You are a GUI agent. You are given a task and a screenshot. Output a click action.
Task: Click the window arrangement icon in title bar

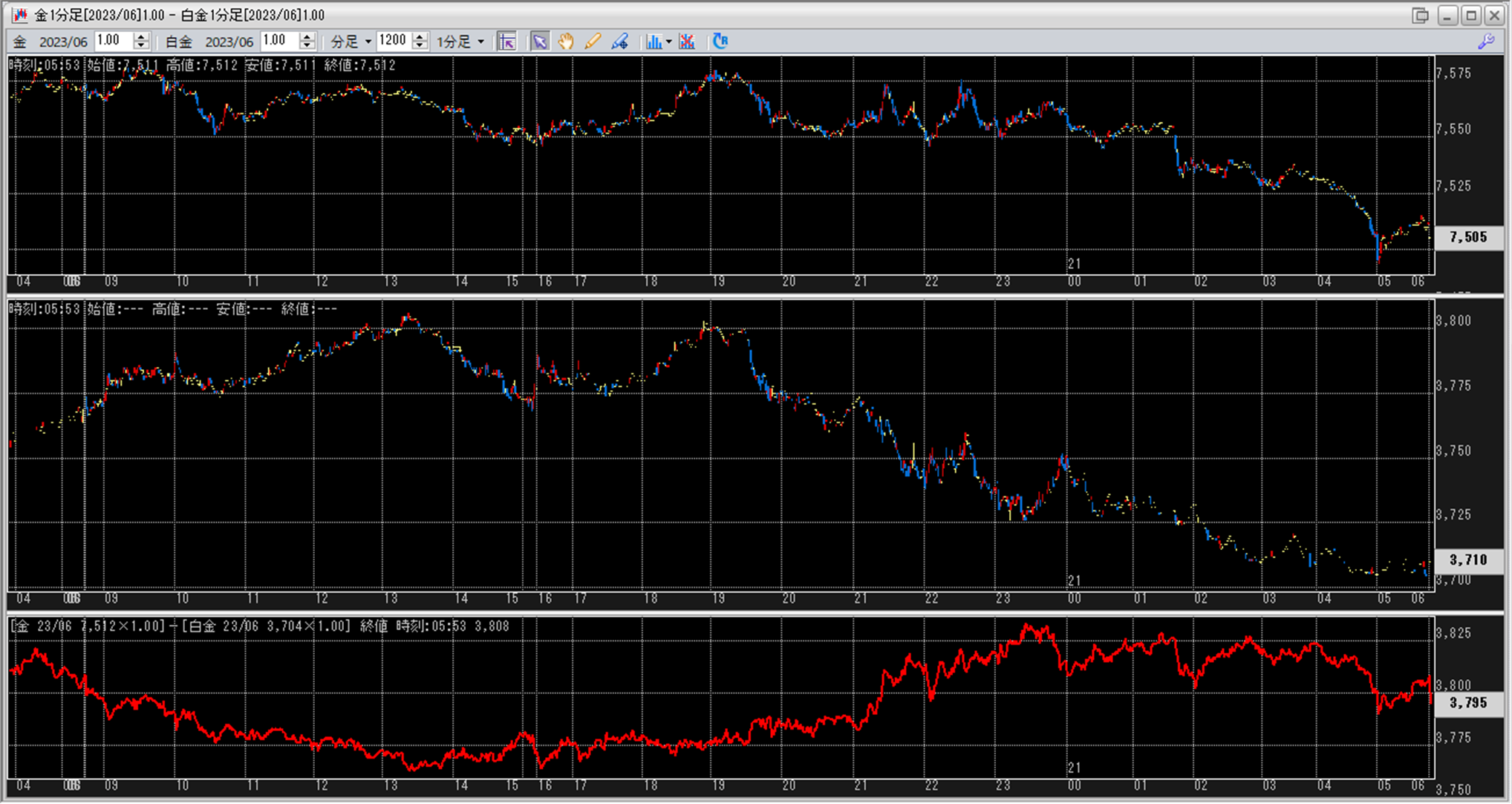(1420, 15)
